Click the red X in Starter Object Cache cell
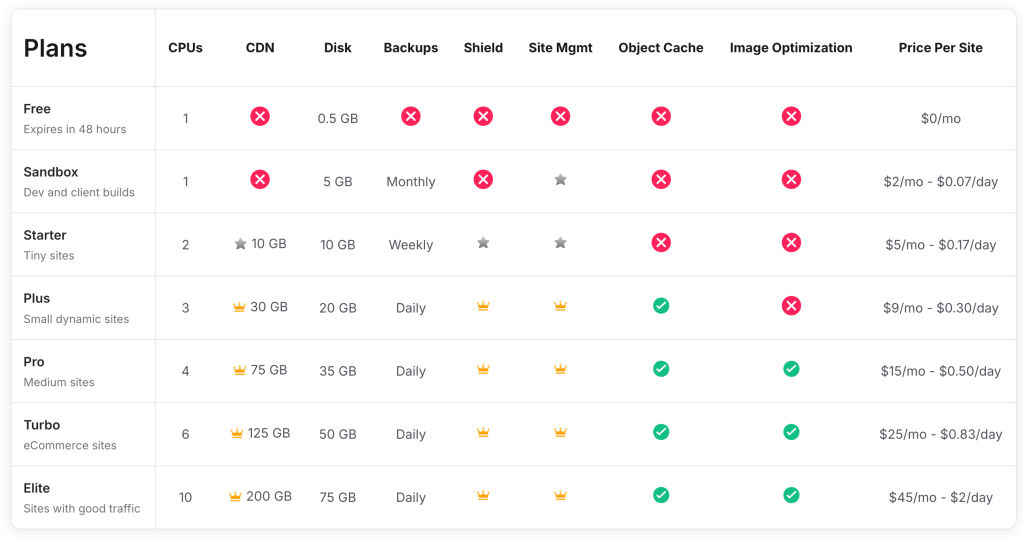This screenshot has width=1024, height=540. tap(661, 243)
